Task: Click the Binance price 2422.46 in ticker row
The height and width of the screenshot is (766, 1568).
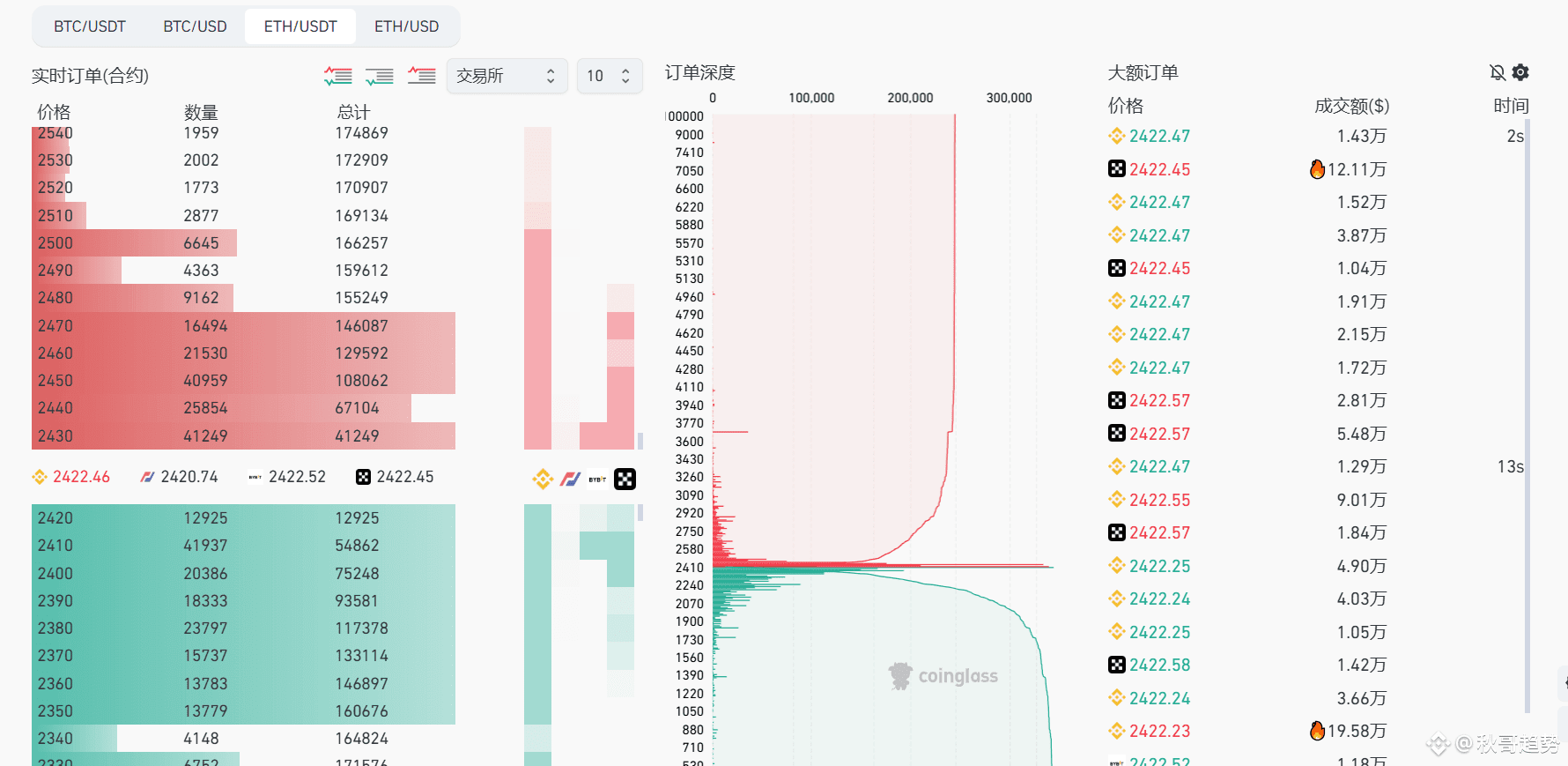Action: [81, 477]
